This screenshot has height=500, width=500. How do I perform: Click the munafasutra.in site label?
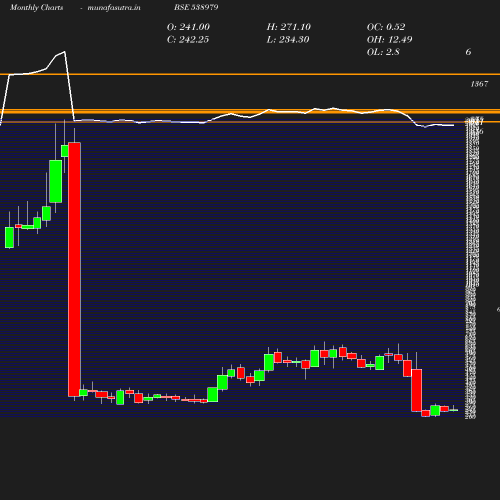[x=114, y=7]
